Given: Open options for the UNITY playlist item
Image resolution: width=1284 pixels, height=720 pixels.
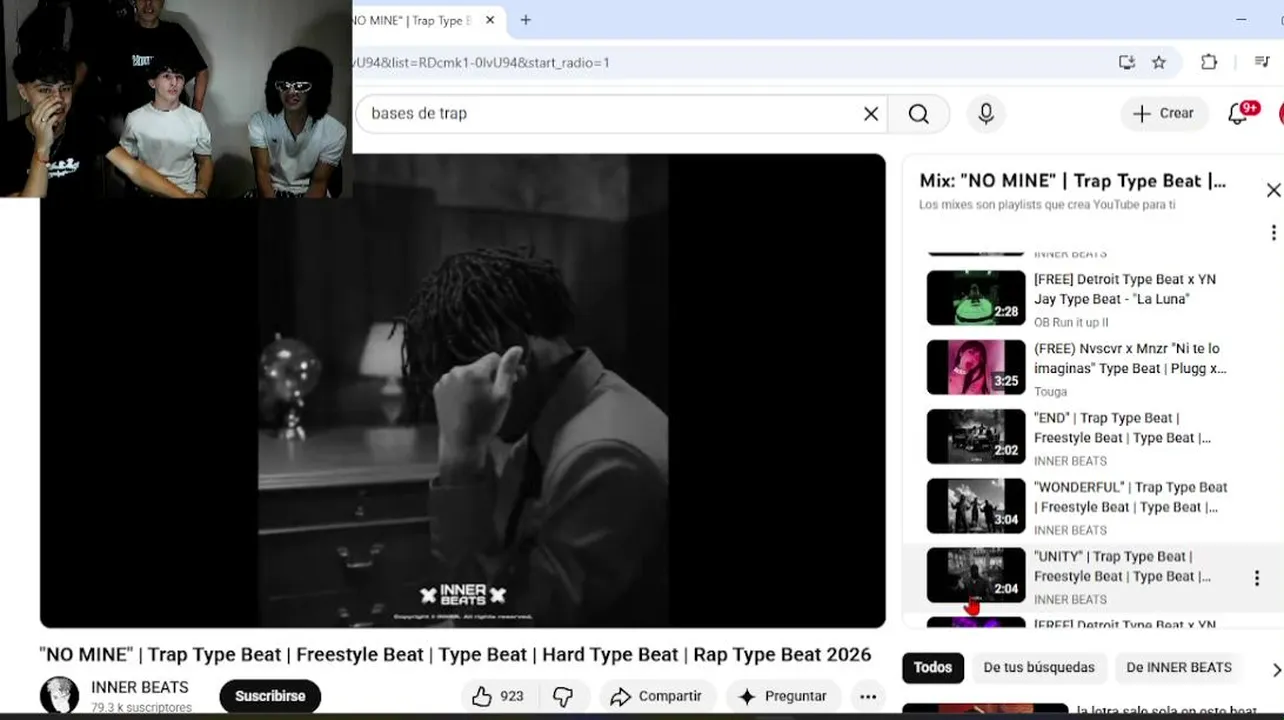Looking at the screenshot, I should [1257, 578].
